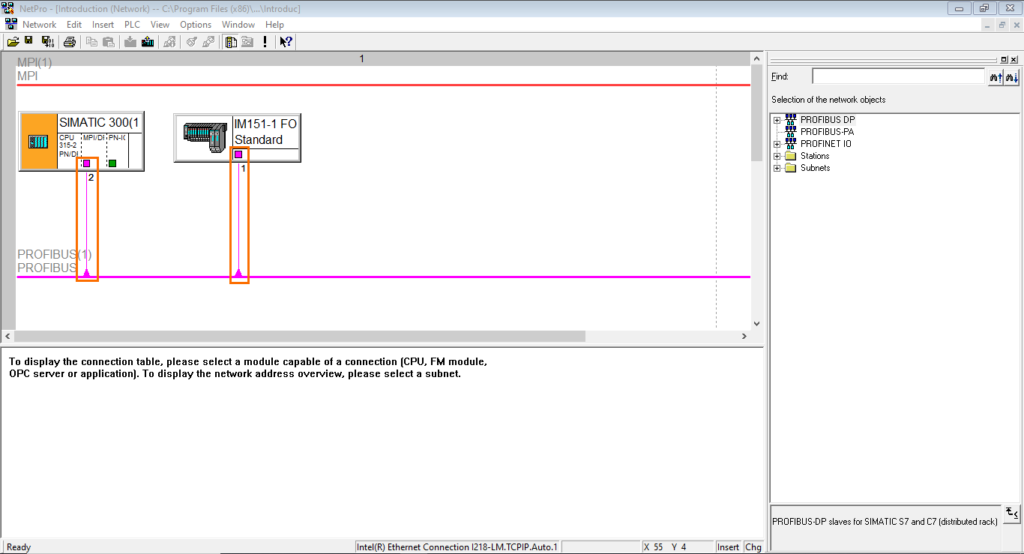Image resolution: width=1024 pixels, height=554 pixels.
Task: Click the horizontal scrollbar thumb of network view
Action: tap(300, 336)
